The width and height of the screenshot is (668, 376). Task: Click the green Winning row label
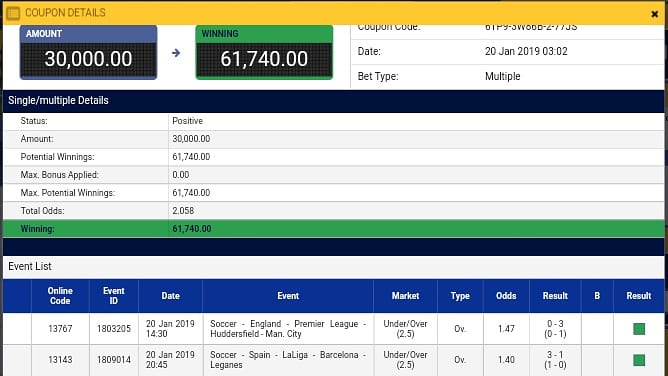click(37, 229)
